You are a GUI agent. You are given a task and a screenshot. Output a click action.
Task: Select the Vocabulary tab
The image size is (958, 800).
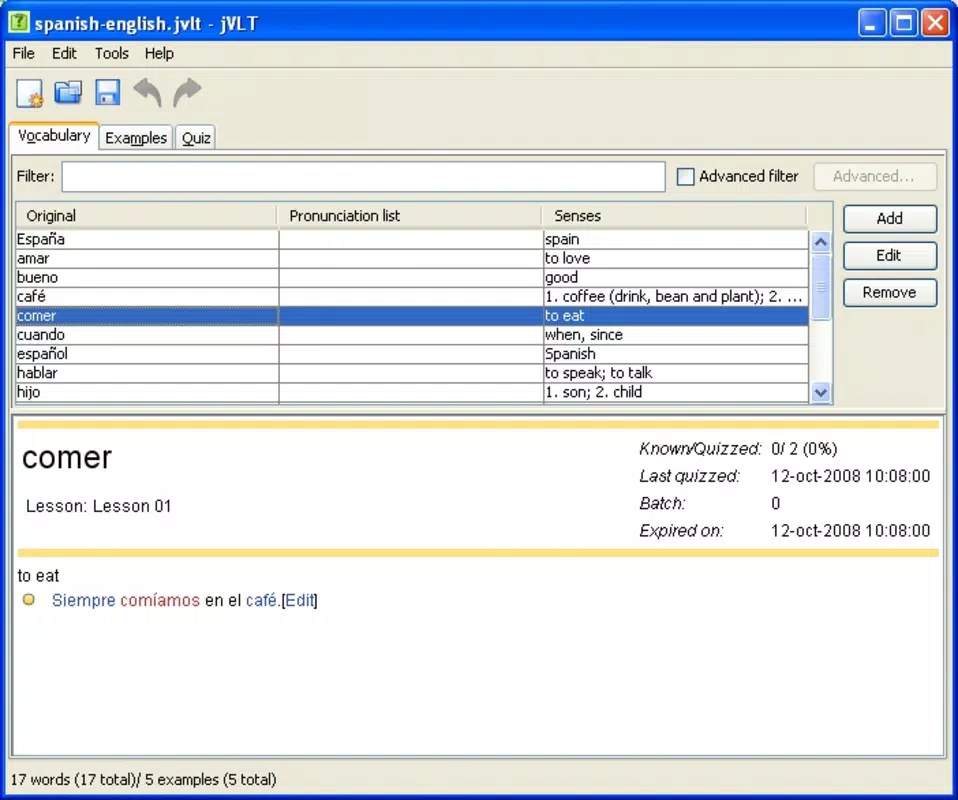click(54, 136)
